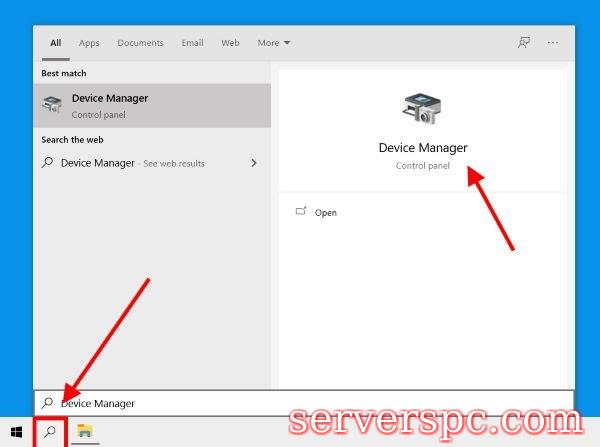Select the All search filter tab

click(x=56, y=43)
